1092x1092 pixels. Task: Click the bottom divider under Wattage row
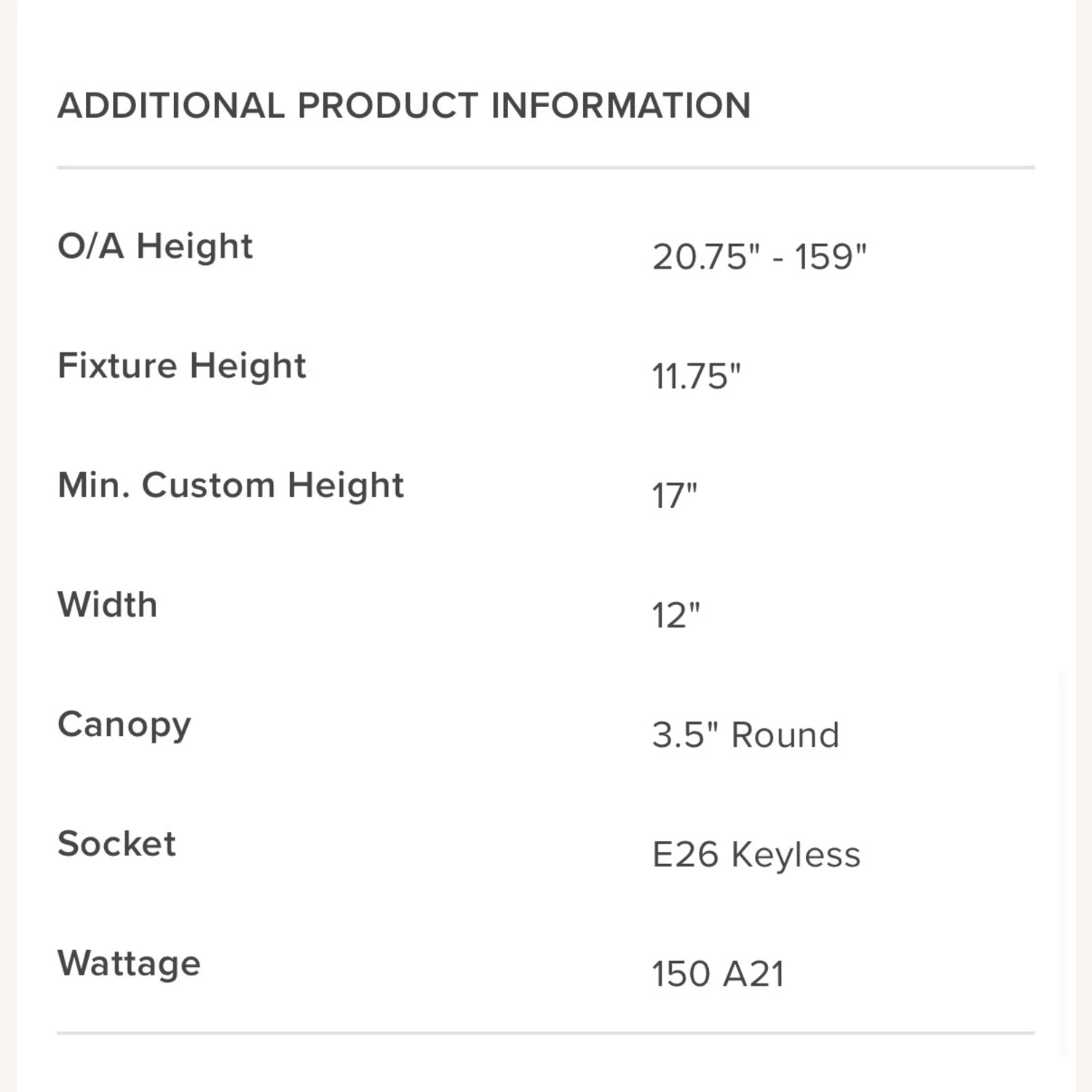pos(545,1032)
